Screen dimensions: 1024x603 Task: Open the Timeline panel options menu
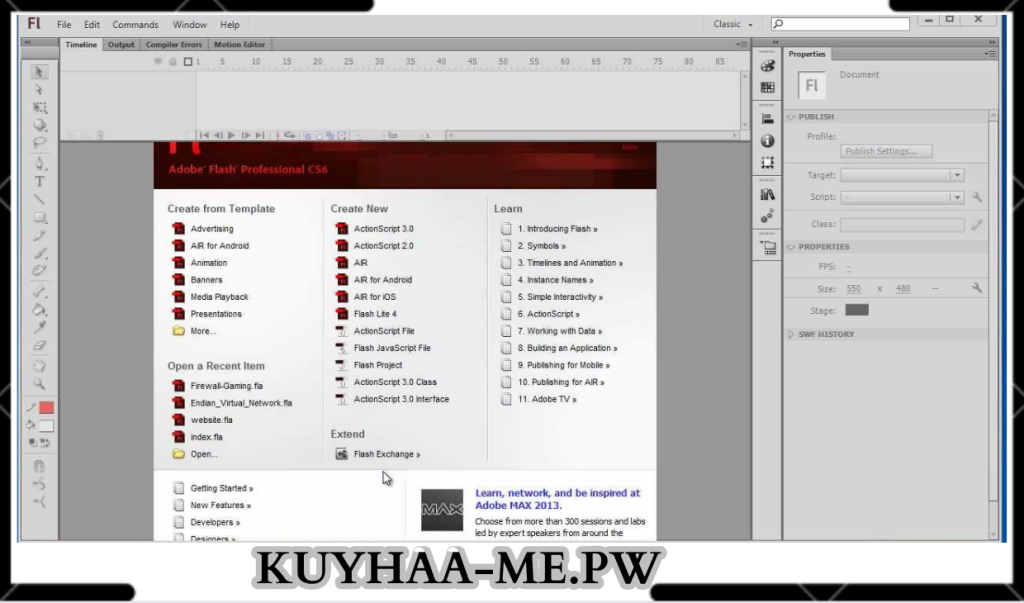741,44
